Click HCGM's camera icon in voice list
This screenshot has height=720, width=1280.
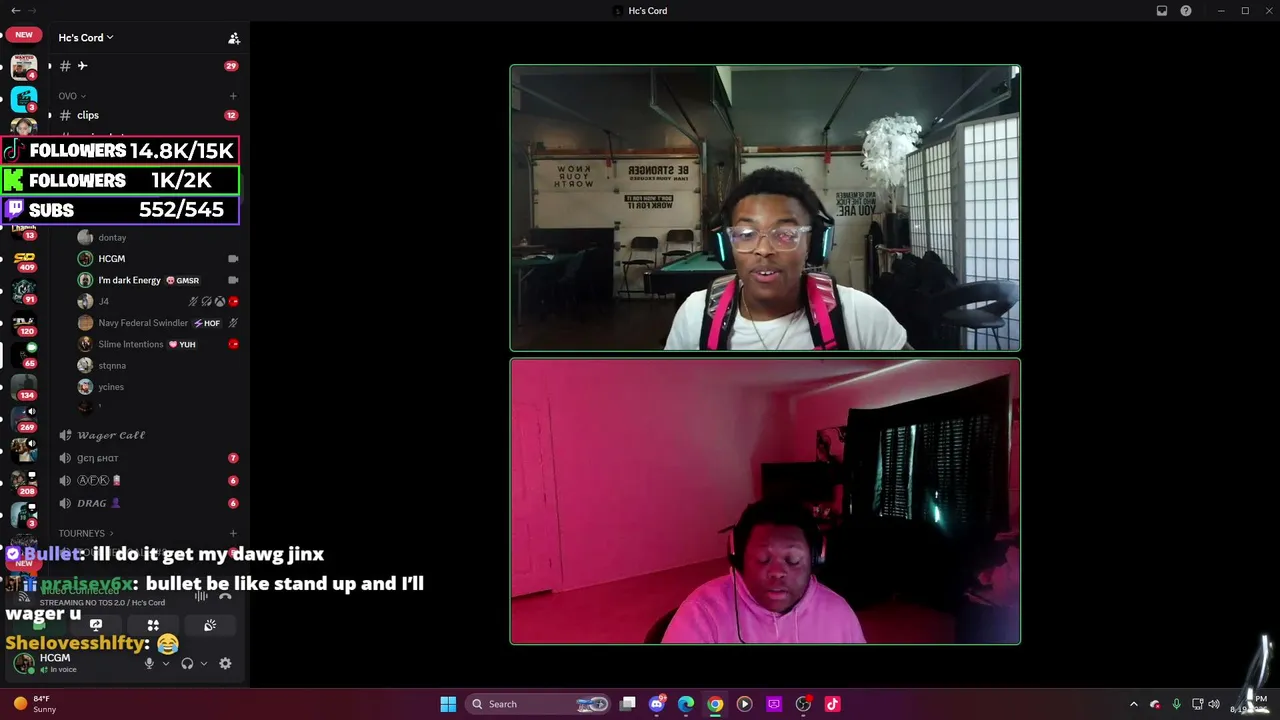(x=233, y=259)
